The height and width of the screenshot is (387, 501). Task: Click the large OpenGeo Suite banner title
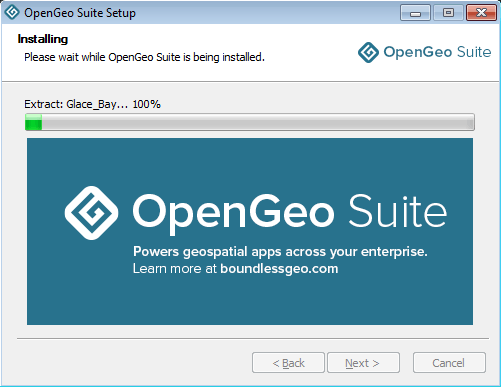(x=290, y=213)
